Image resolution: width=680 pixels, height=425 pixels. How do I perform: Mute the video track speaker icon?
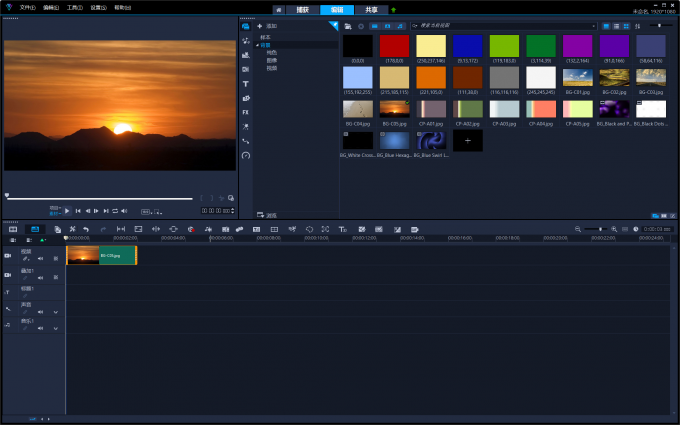point(40,258)
